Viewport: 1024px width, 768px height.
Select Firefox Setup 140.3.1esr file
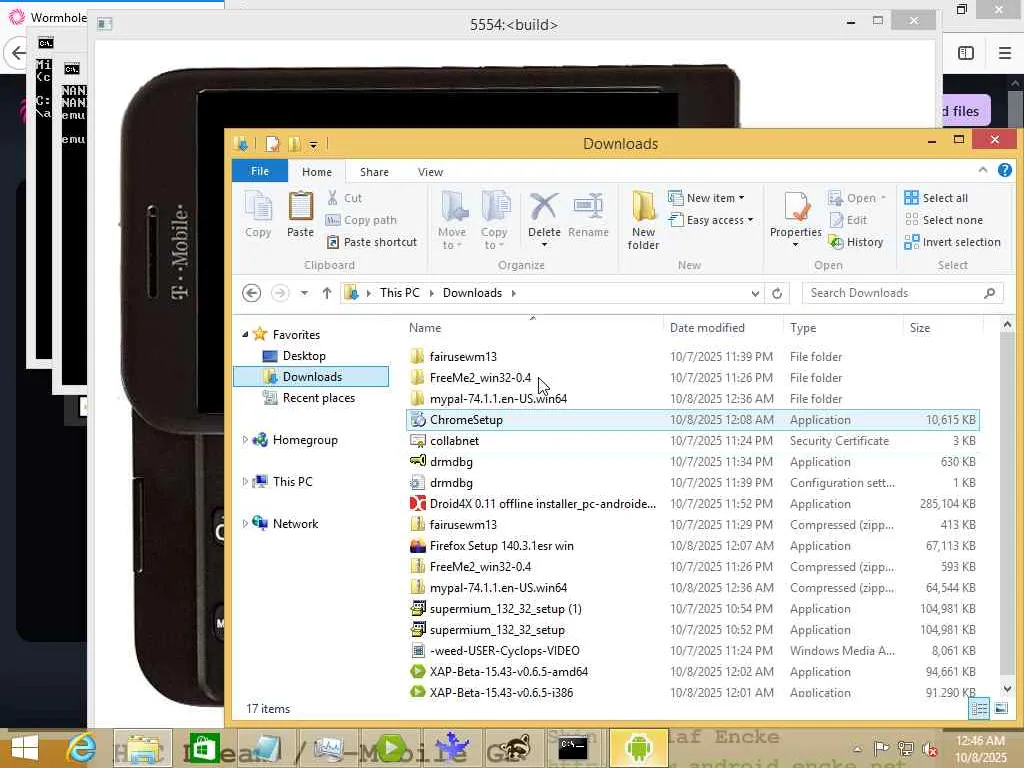click(692, 545)
